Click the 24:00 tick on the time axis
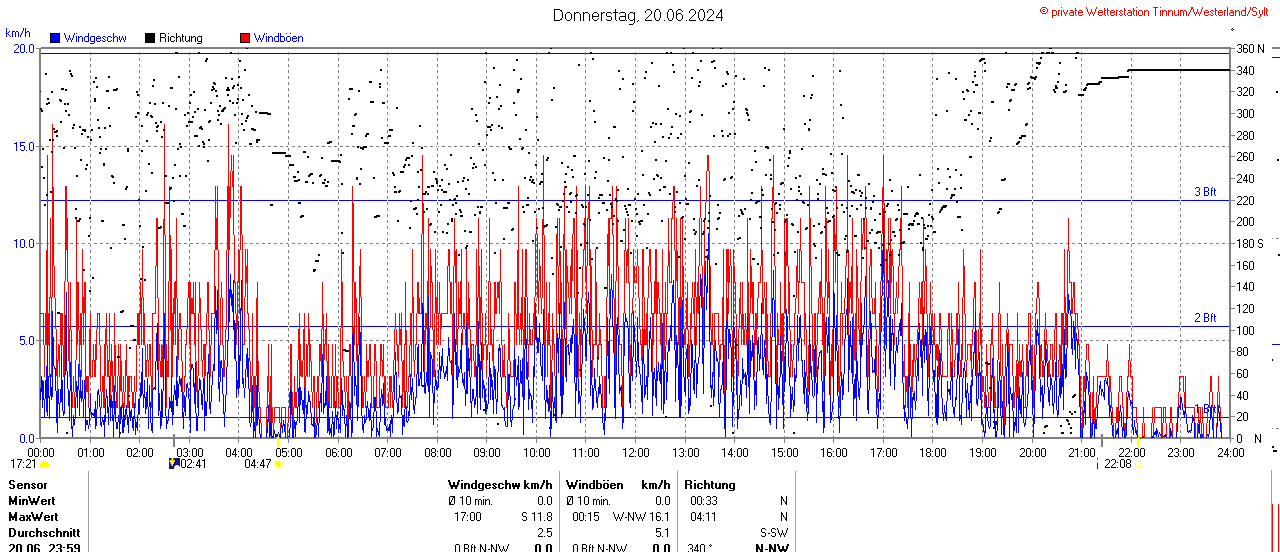This screenshot has width=1280, height=552. click(1230, 452)
